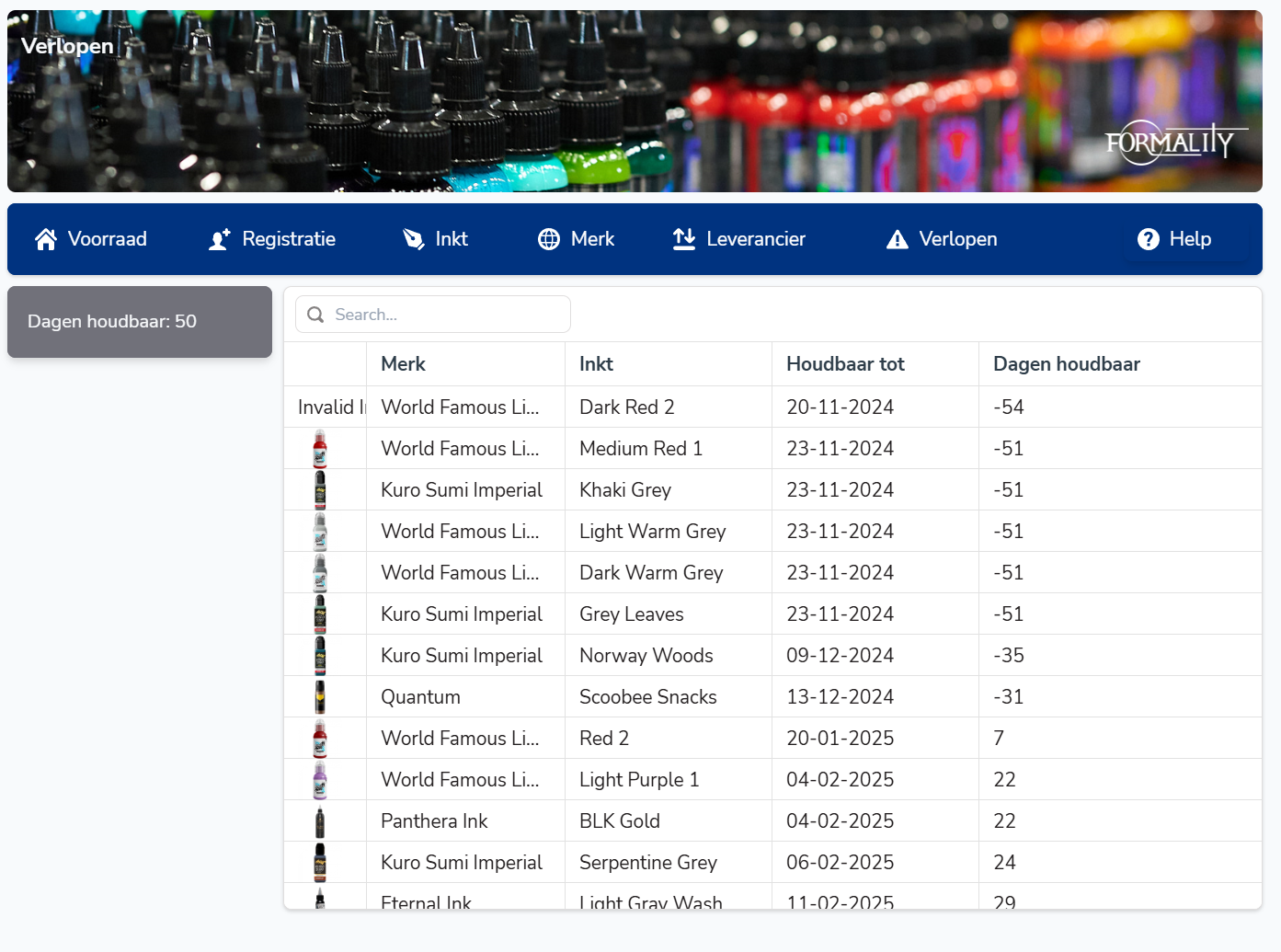This screenshot has width=1281, height=952.
Task: Click the Khaki Grey bottle thumbnail
Action: click(x=320, y=490)
